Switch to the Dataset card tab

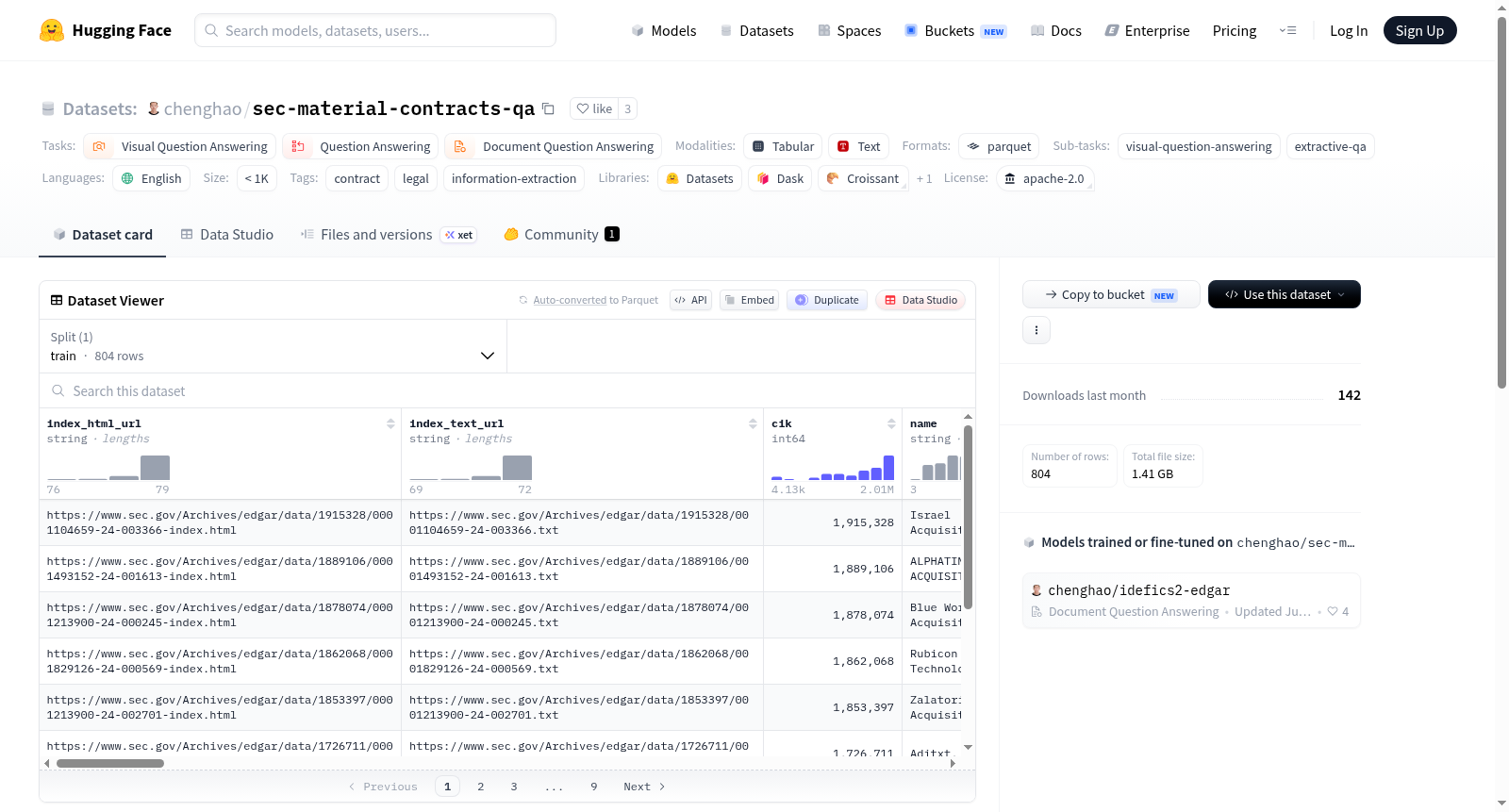[103, 234]
